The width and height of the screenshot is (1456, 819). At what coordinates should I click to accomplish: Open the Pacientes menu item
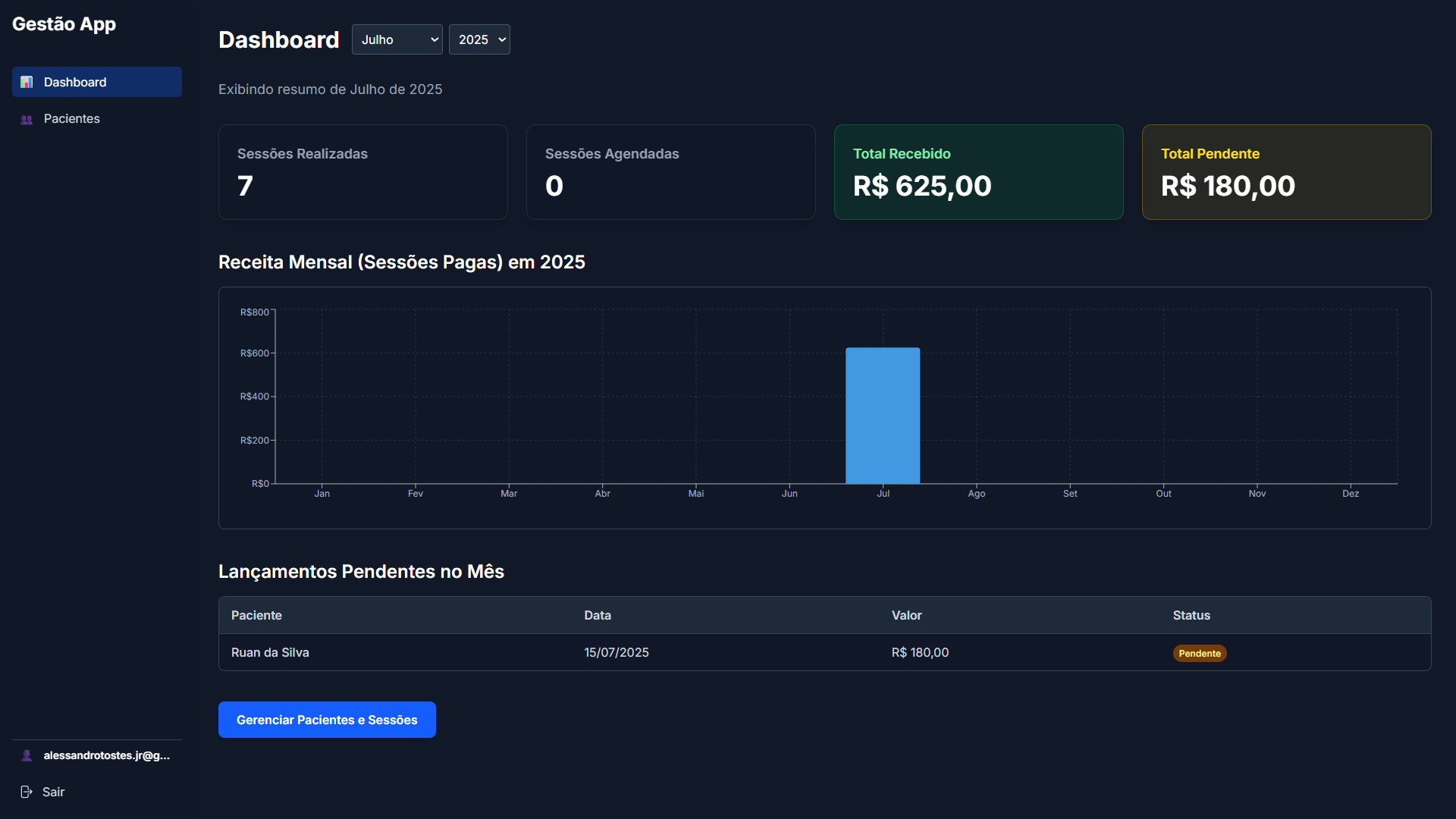click(72, 118)
